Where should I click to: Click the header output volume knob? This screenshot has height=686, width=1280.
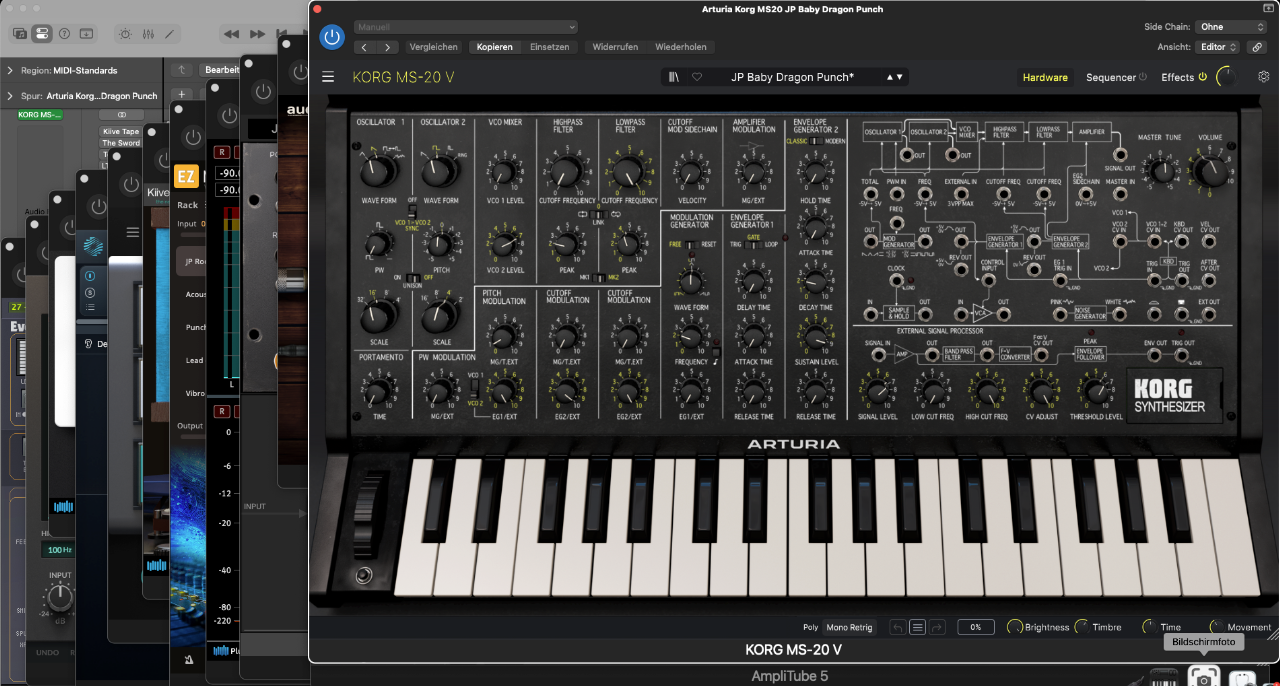pyautogui.click(x=1226, y=77)
